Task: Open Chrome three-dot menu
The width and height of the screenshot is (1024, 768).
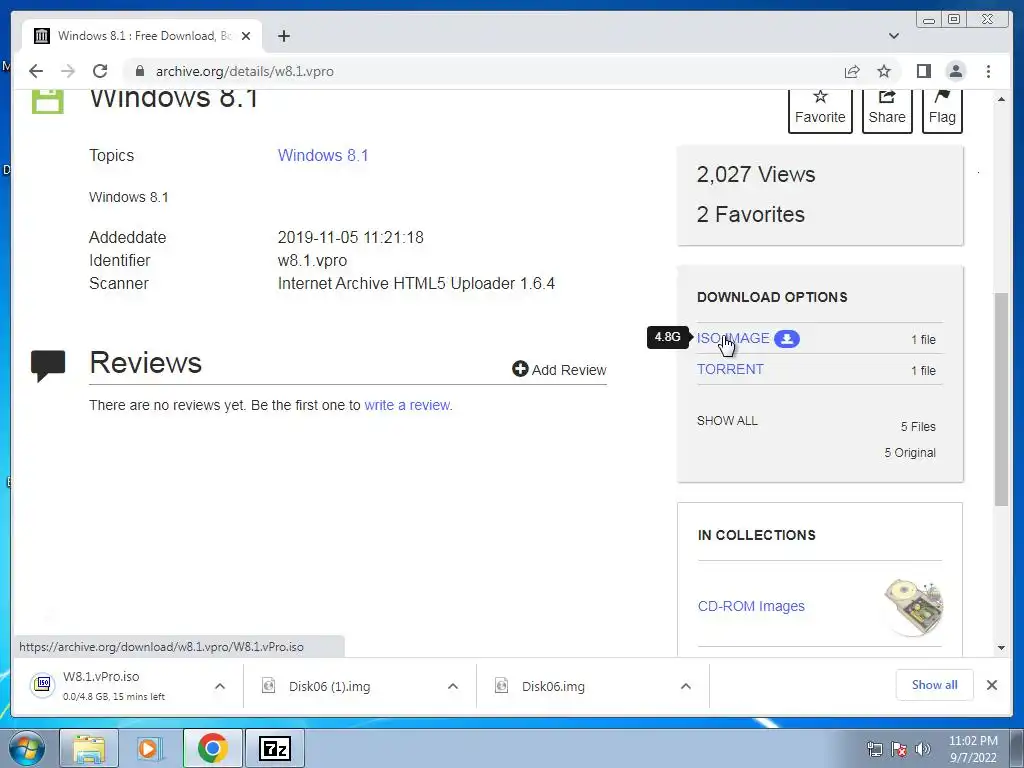Action: [988, 71]
